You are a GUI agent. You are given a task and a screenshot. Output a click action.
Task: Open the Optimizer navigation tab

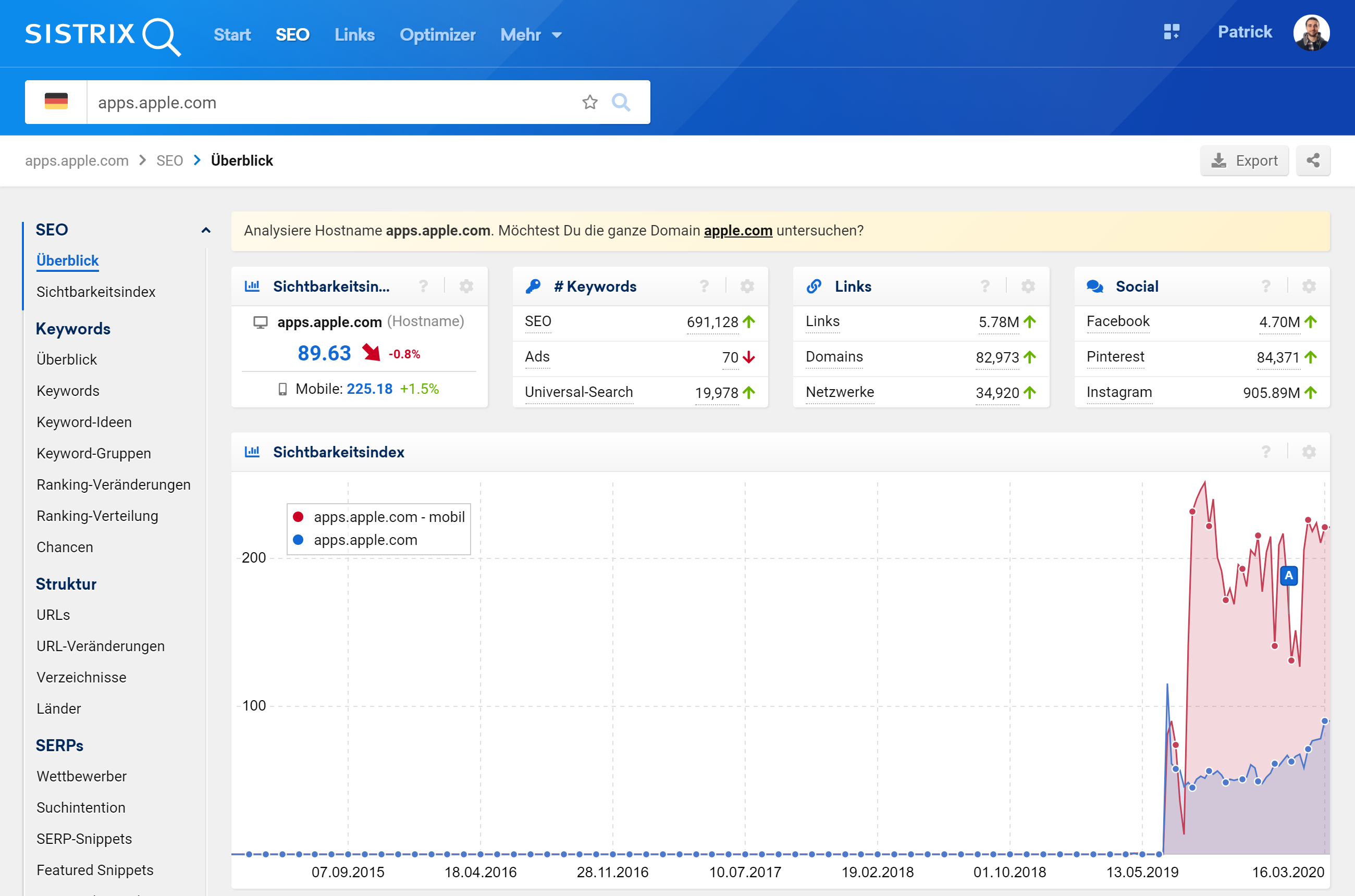437,35
